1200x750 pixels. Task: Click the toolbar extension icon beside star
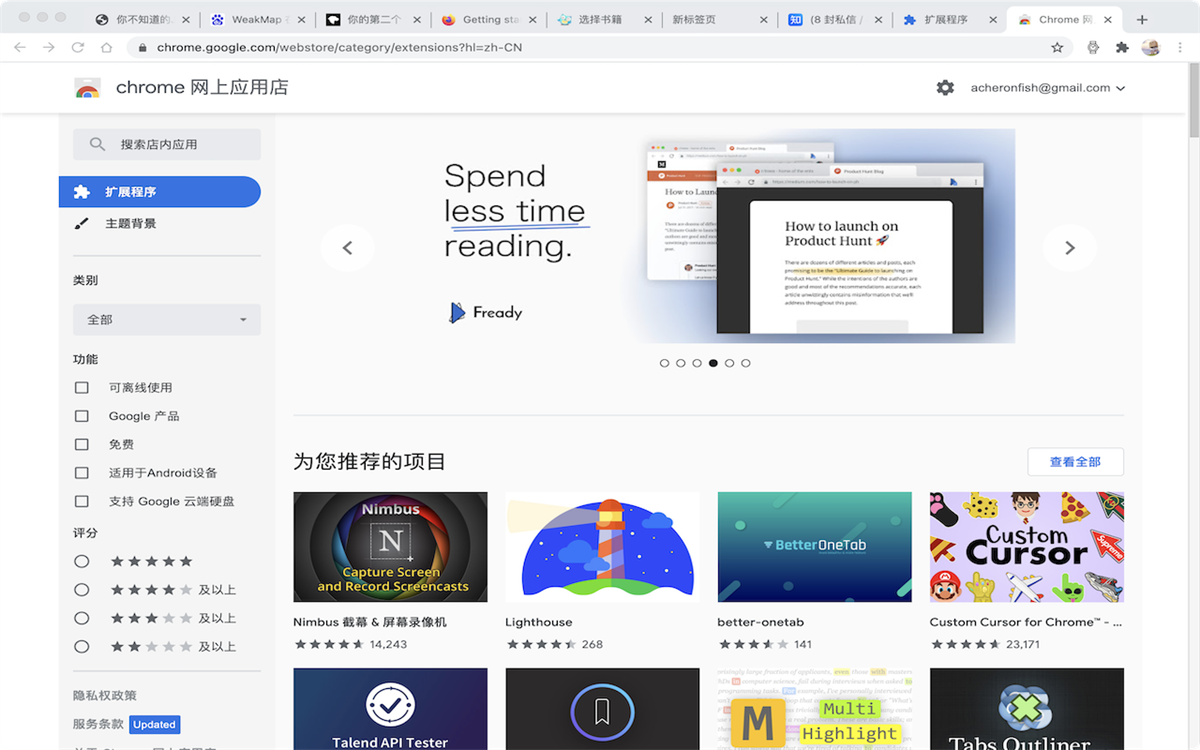1093,47
